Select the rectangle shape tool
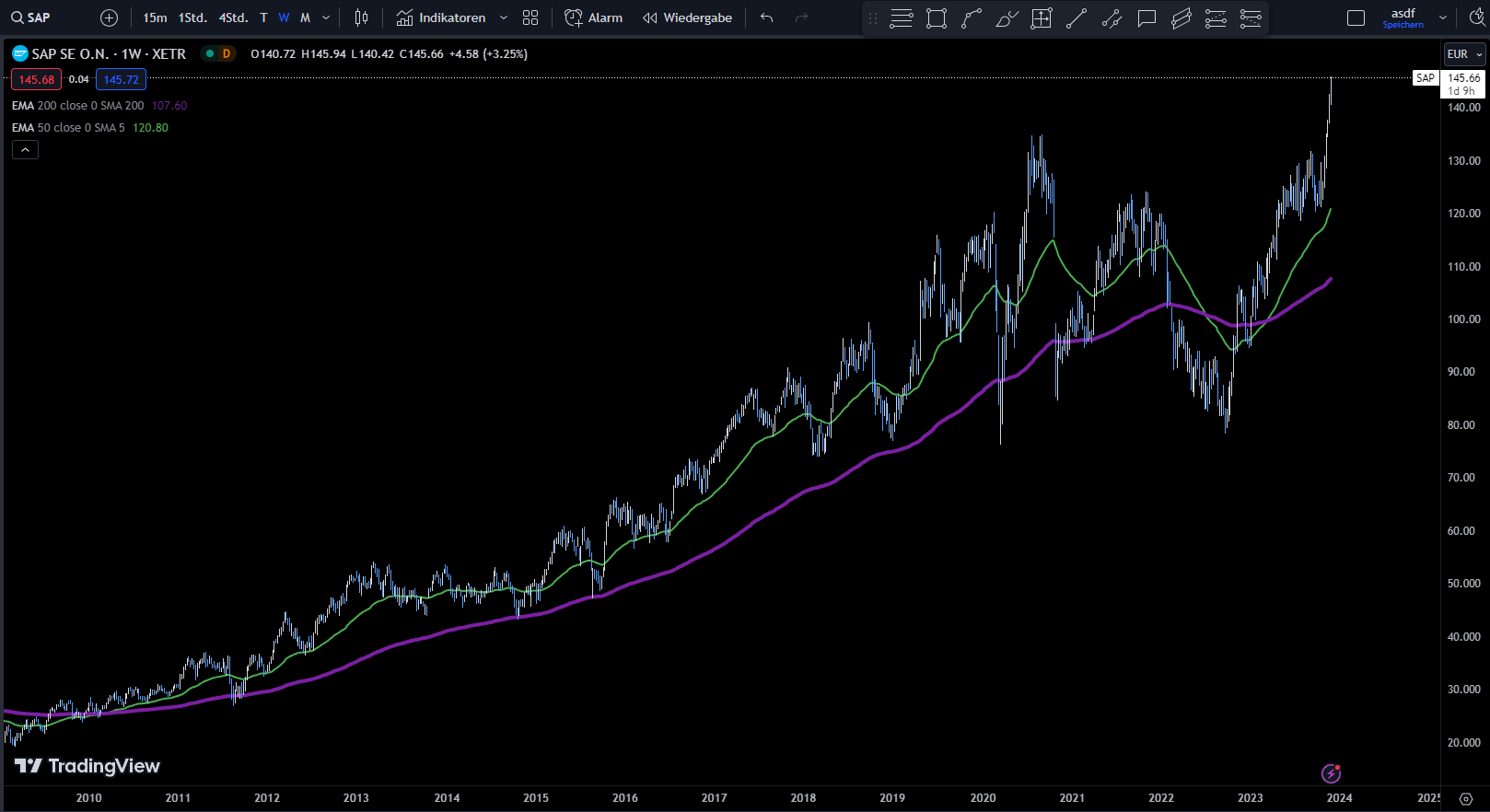Viewport: 1490px width, 812px height. click(x=937, y=18)
